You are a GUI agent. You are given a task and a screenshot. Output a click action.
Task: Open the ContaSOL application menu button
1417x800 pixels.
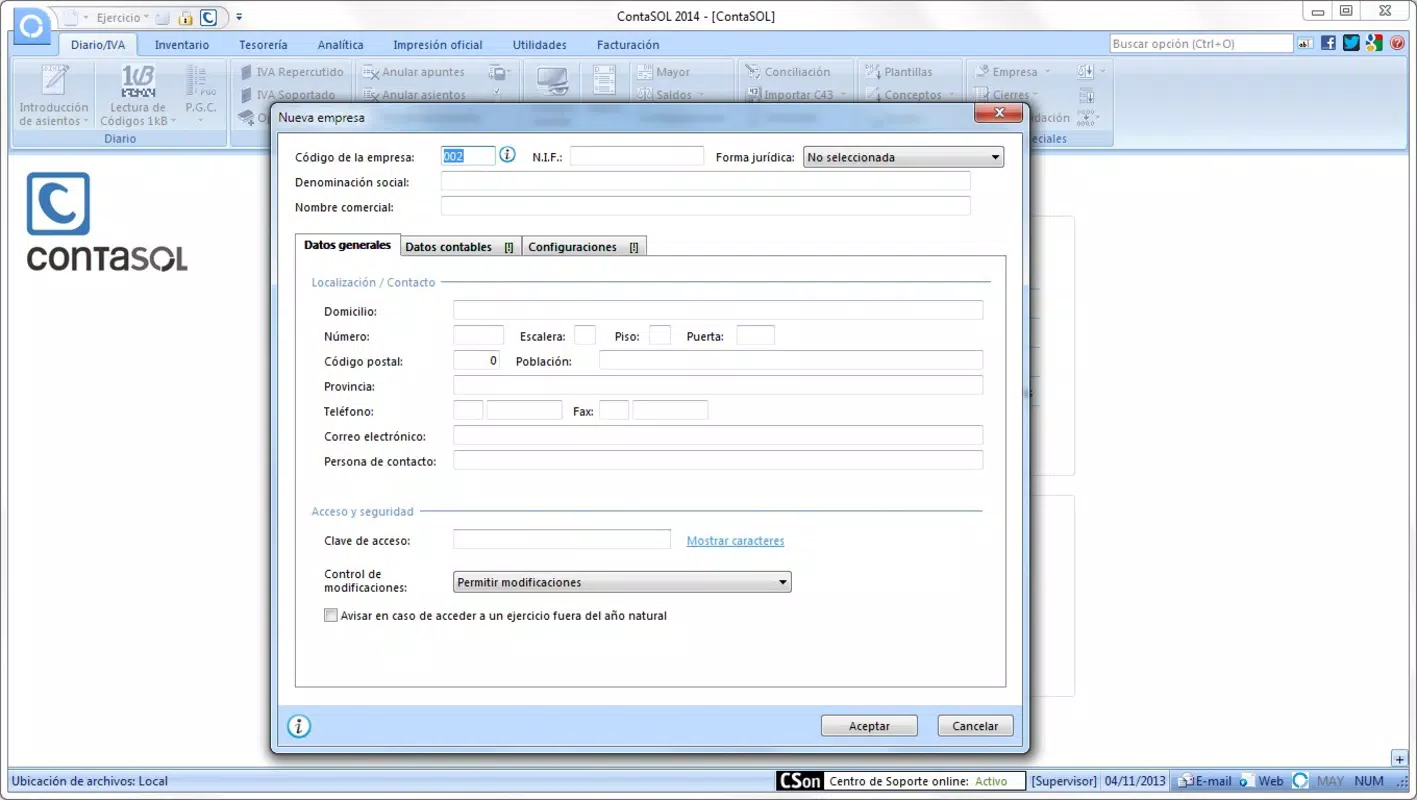(x=30, y=24)
